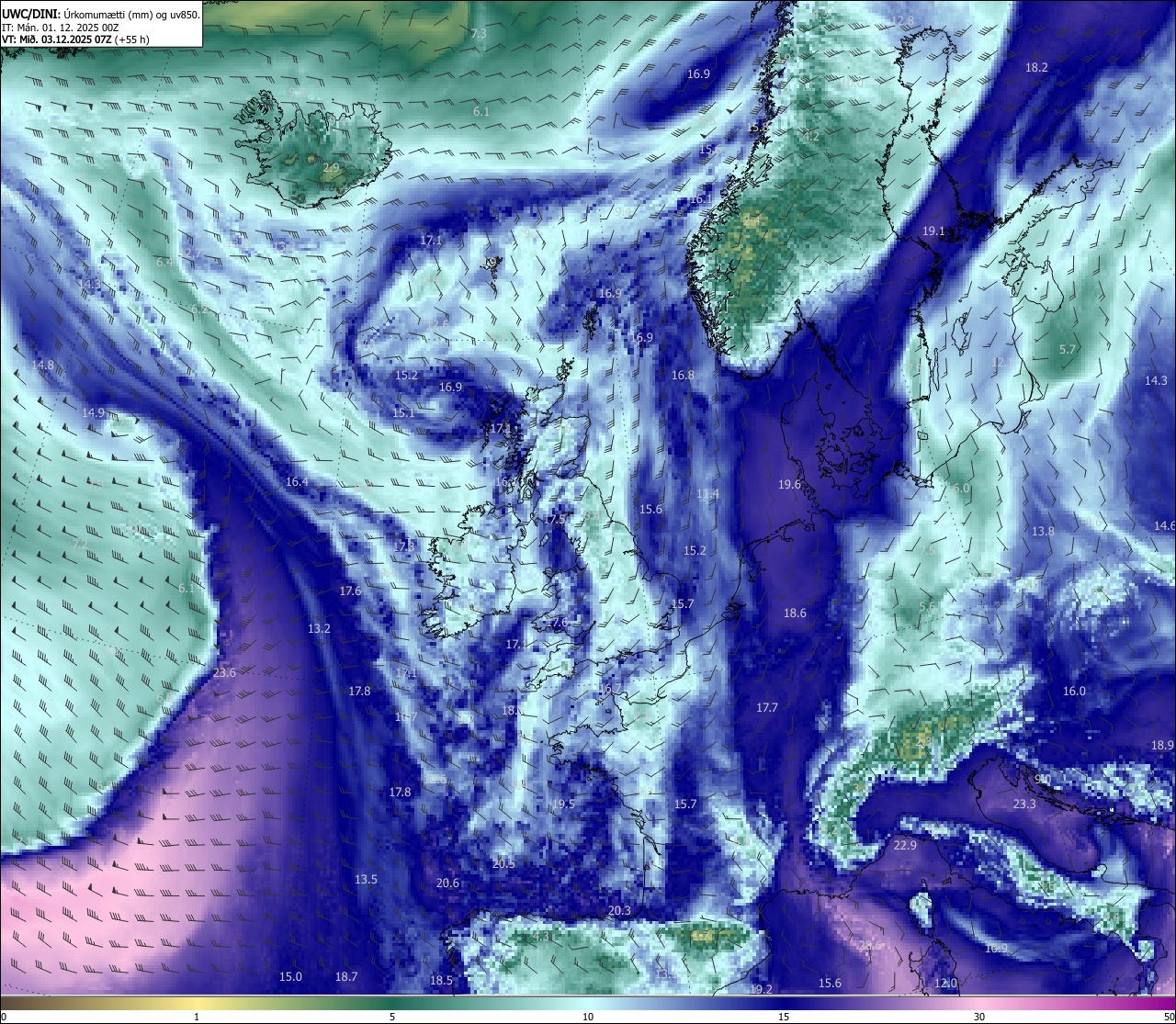Click the 13.8 value label
The height and width of the screenshot is (1024, 1176).
pyautogui.click(x=1043, y=531)
